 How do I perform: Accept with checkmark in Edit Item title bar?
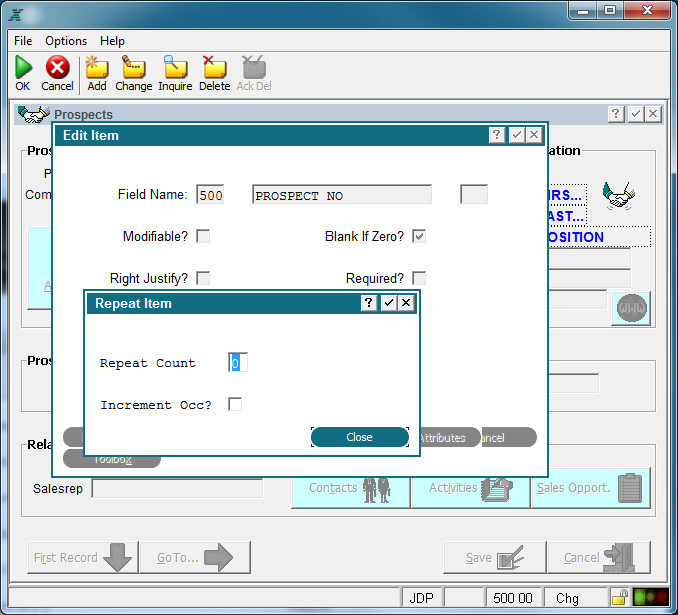click(517, 135)
